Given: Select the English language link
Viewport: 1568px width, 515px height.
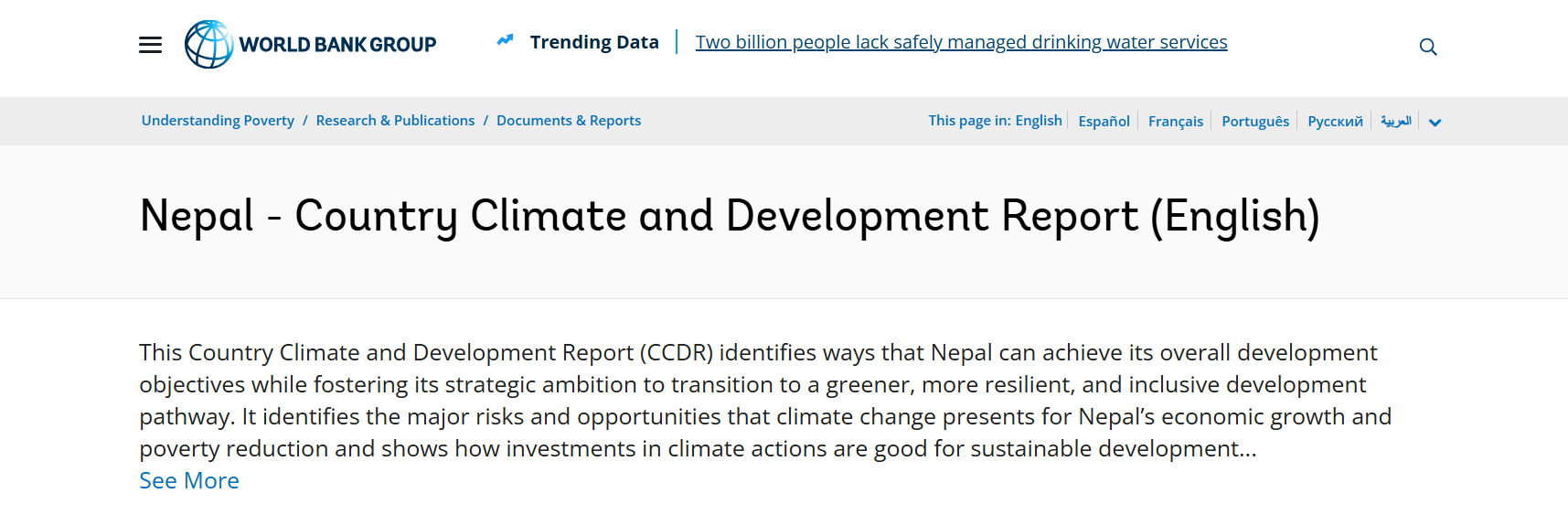Looking at the screenshot, I should (x=1039, y=121).
